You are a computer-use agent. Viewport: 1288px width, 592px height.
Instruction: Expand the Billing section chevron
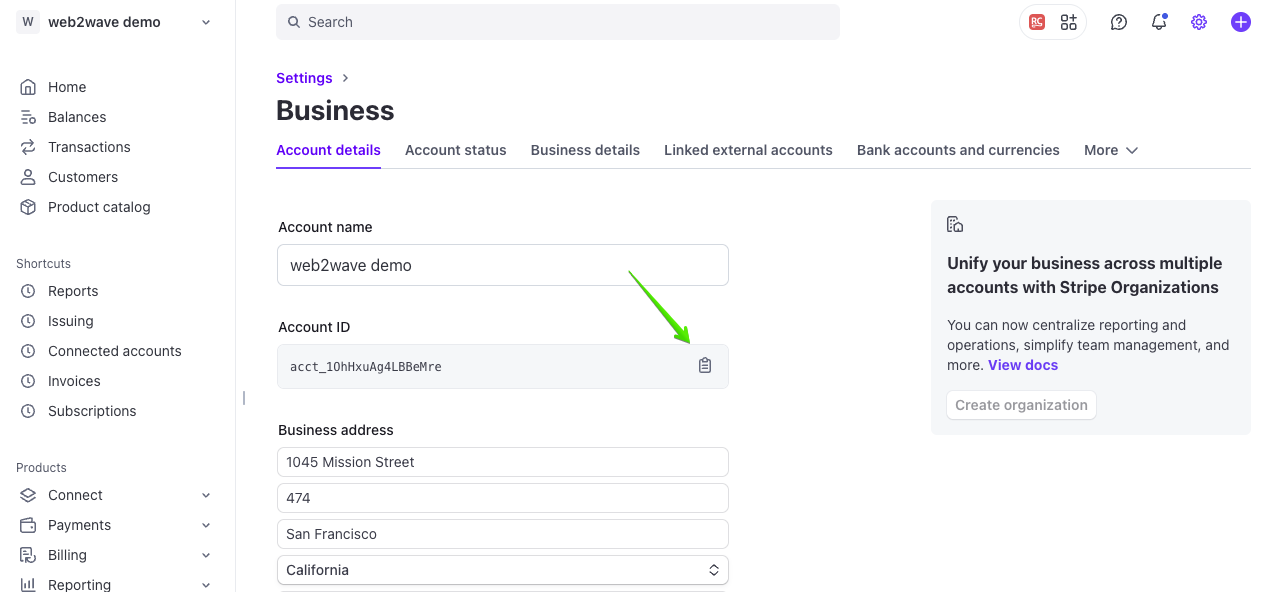pos(206,555)
